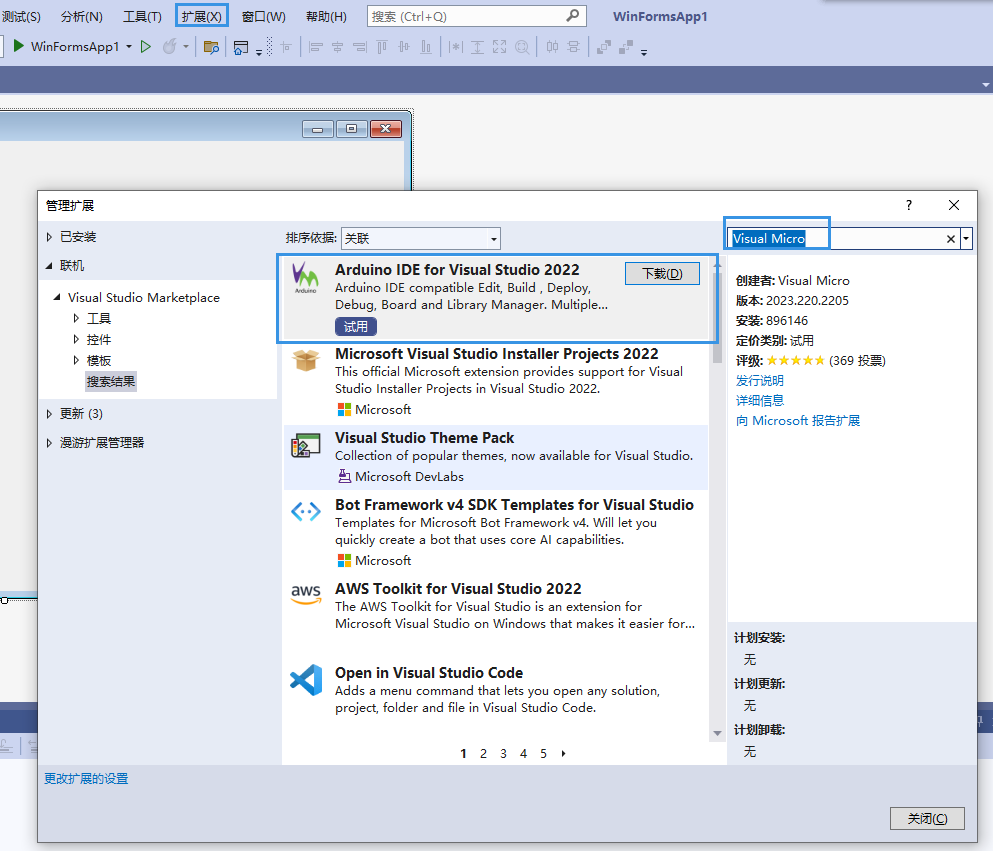Open the 工具(T) menu

(142, 16)
